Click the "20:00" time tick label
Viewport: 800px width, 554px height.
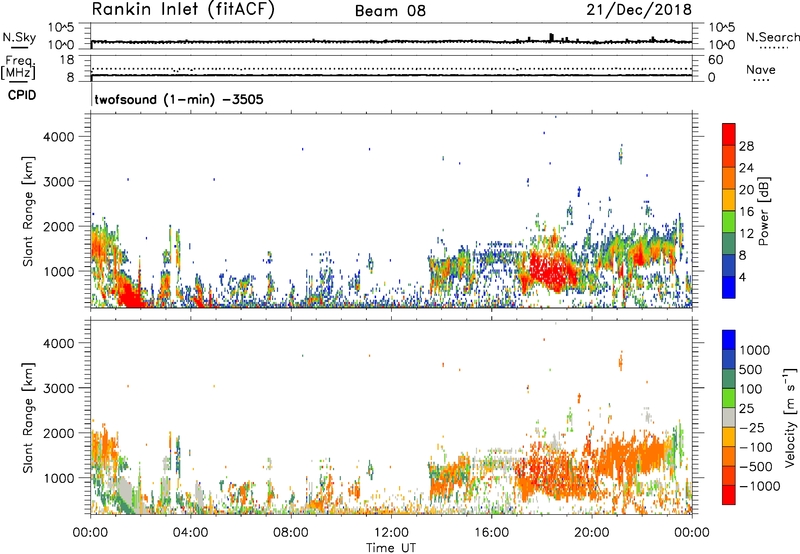click(592, 533)
